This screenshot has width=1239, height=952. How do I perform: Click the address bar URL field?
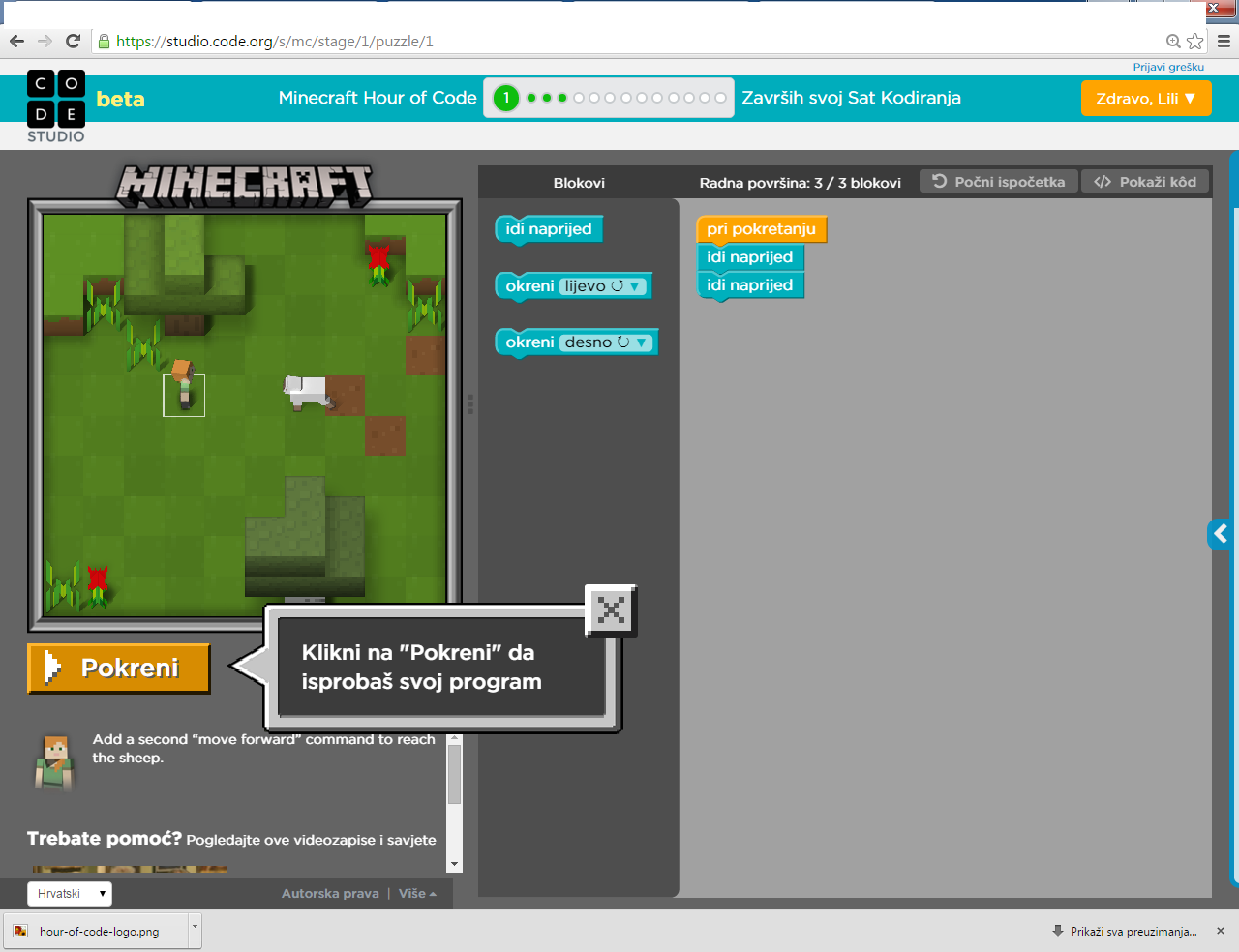pos(629,41)
